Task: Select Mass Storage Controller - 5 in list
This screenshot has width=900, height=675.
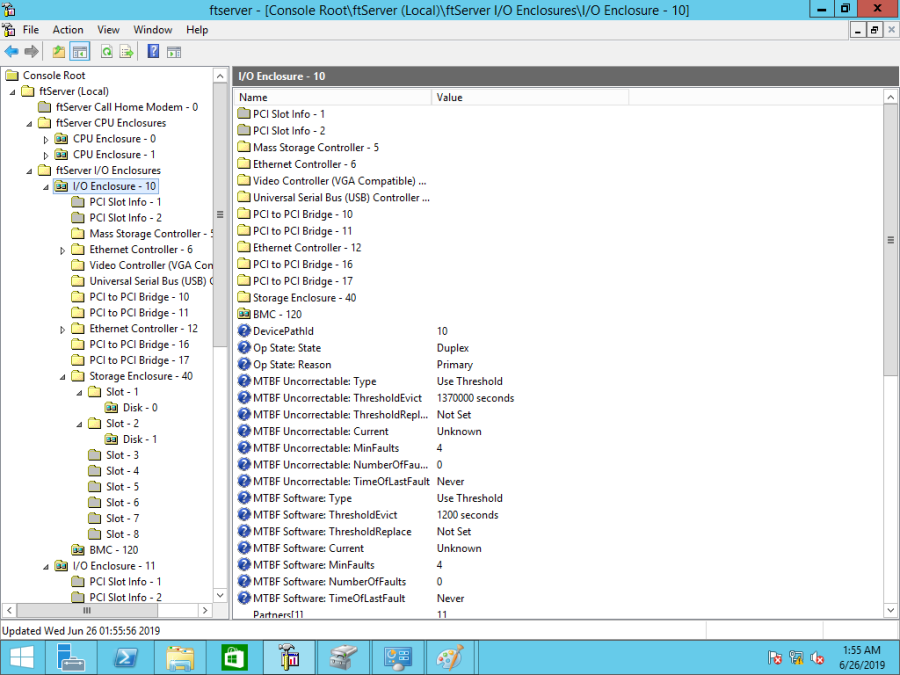Action: pyautogui.click(x=316, y=148)
